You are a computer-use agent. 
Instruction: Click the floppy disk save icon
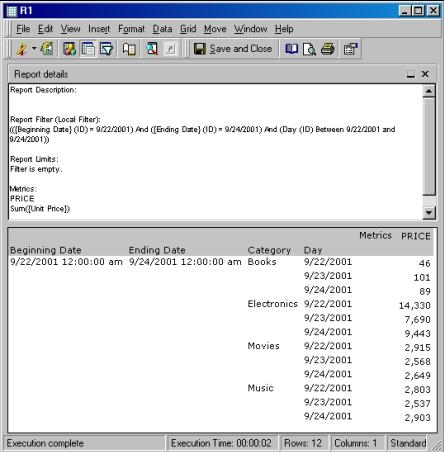200,49
